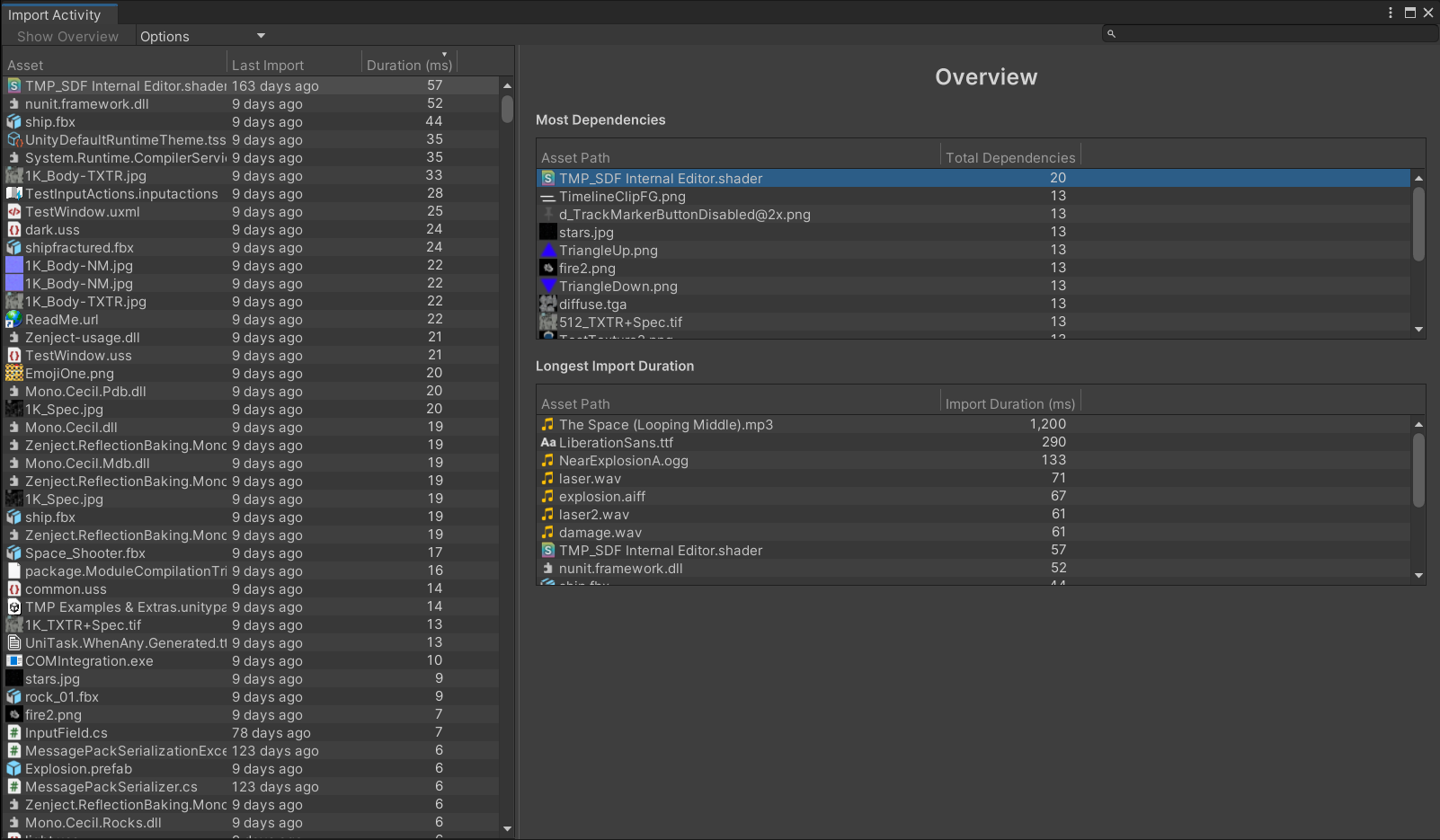Click the EmojiOne.png thumbnail icon
The height and width of the screenshot is (840, 1440).
point(14,374)
